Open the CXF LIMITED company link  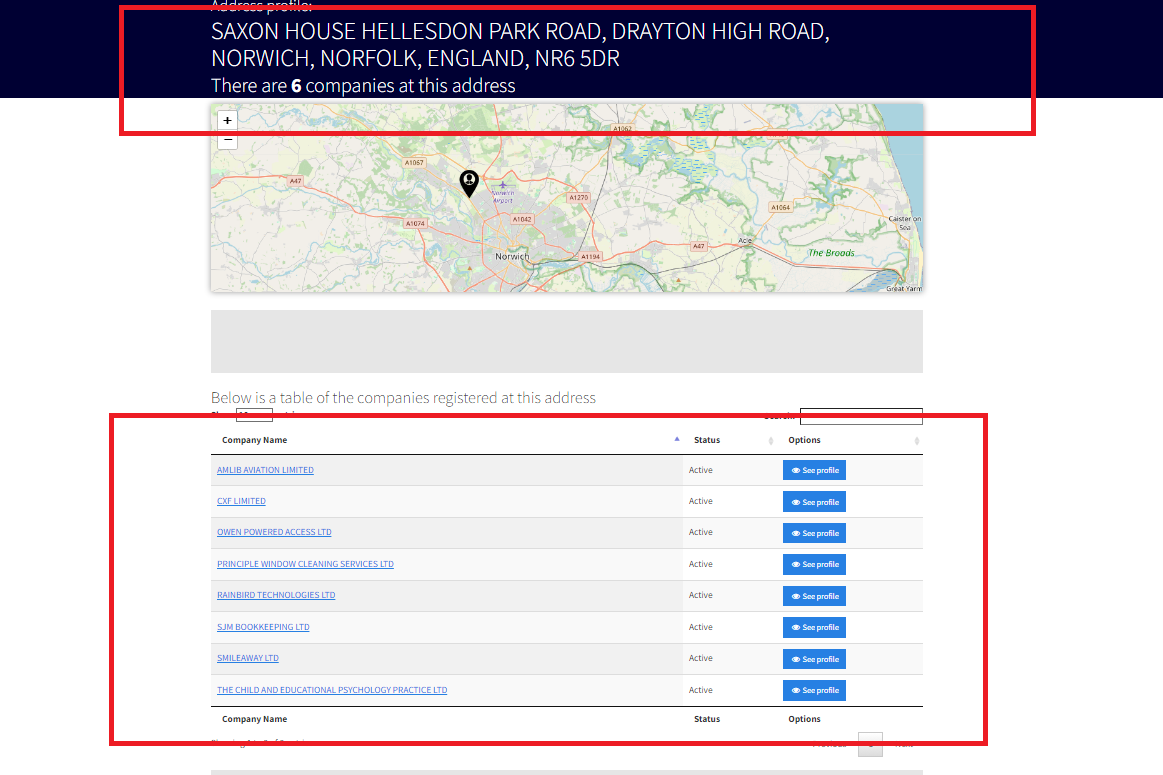241,501
